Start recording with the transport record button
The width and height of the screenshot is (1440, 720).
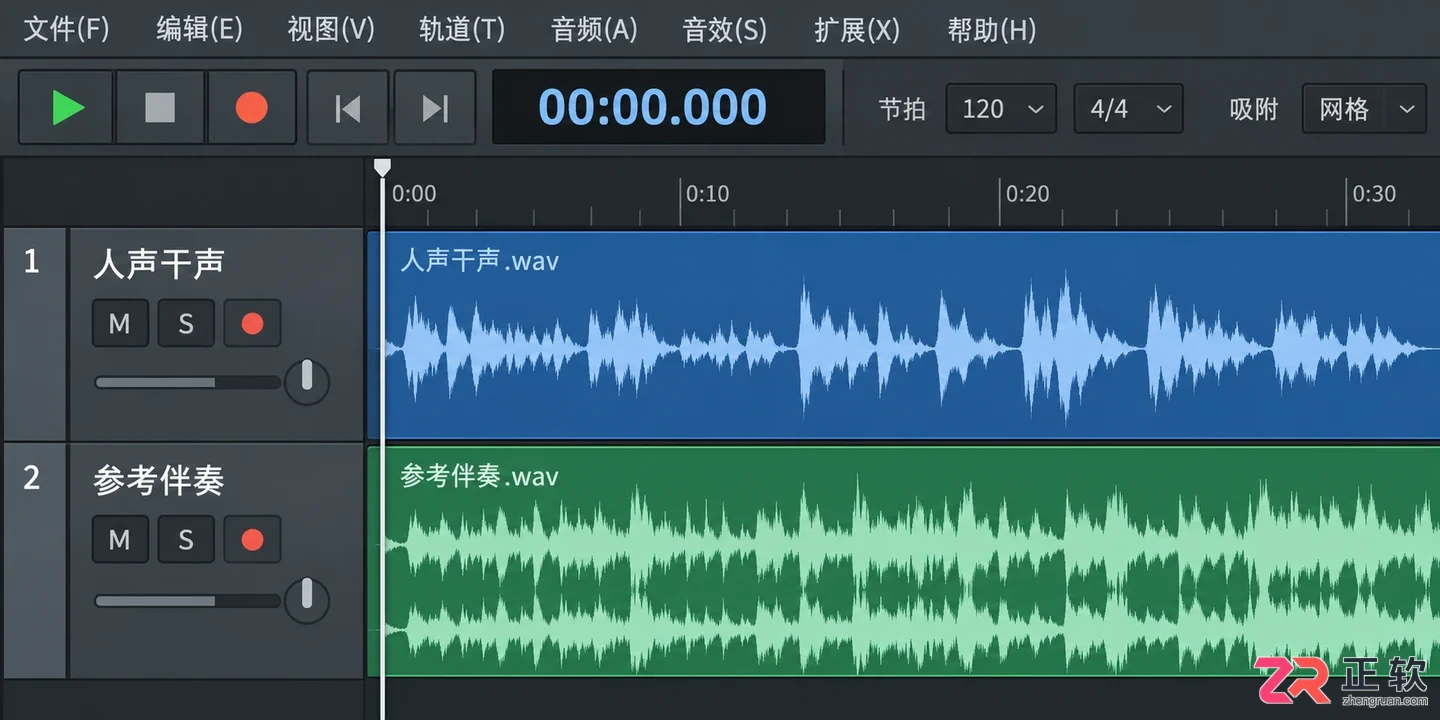[251, 107]
